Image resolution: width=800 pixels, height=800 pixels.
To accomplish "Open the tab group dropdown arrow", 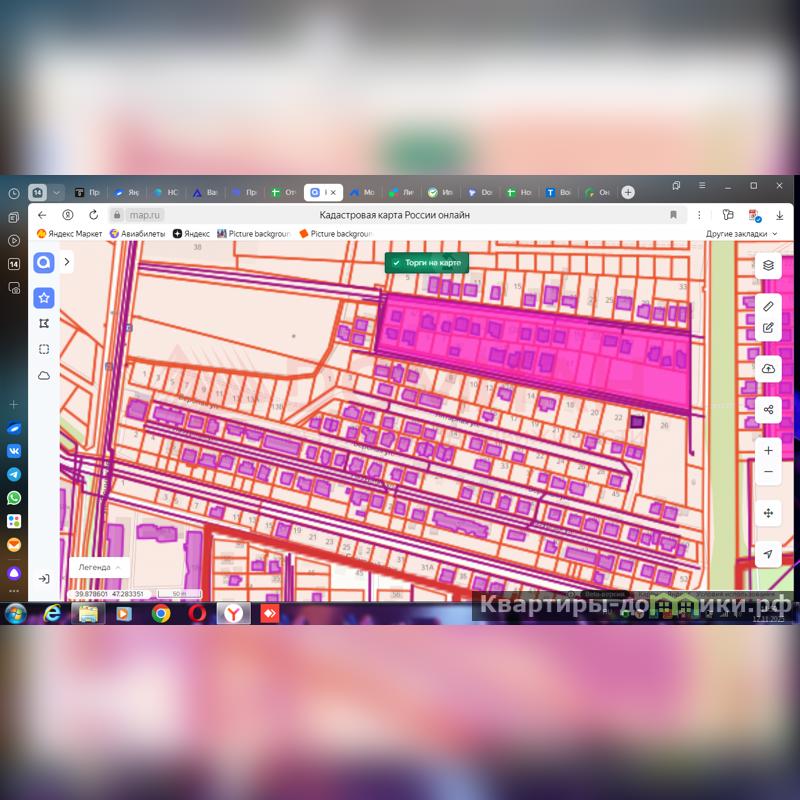I will click(57, 192).
